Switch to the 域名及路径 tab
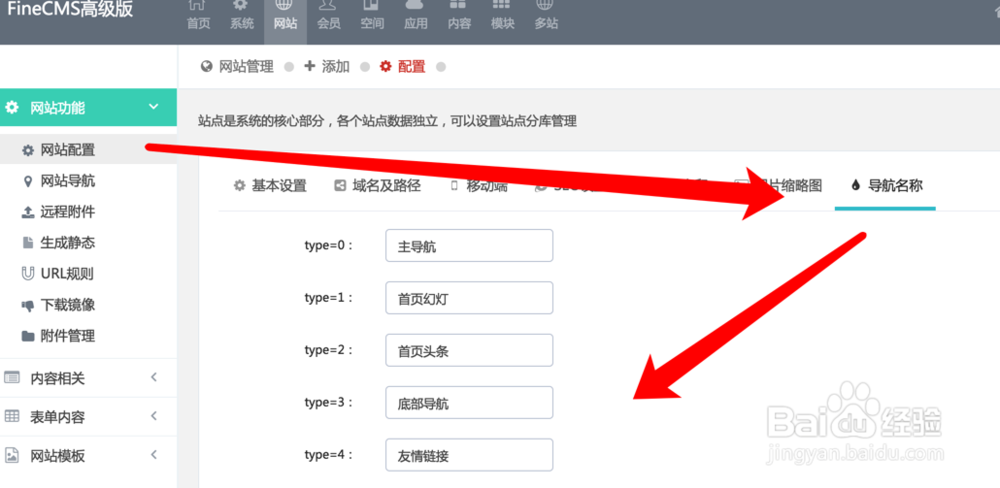 tap(378, 186)
